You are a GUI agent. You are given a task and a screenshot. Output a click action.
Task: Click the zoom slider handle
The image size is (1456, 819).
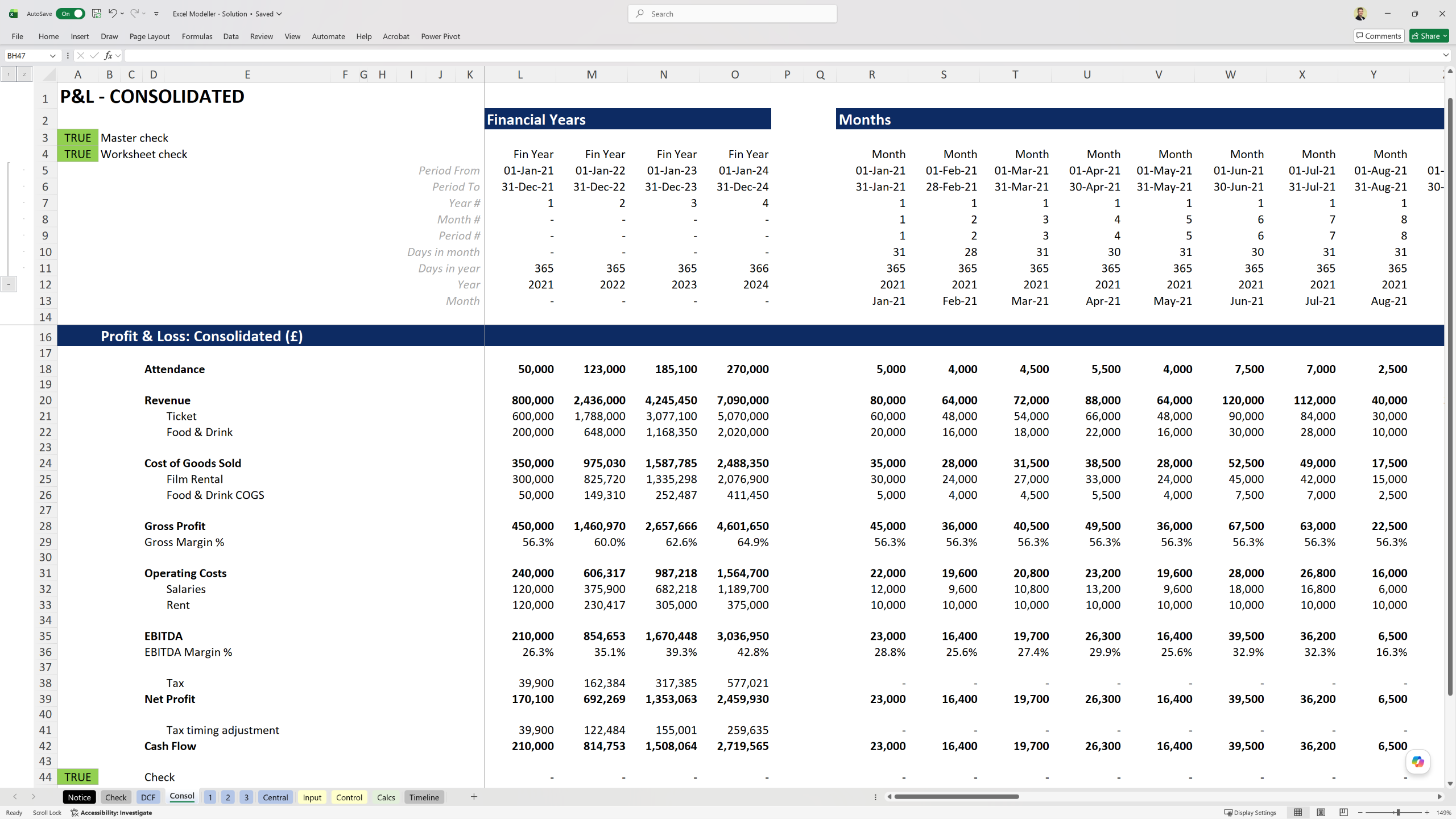coord(1398,813)
